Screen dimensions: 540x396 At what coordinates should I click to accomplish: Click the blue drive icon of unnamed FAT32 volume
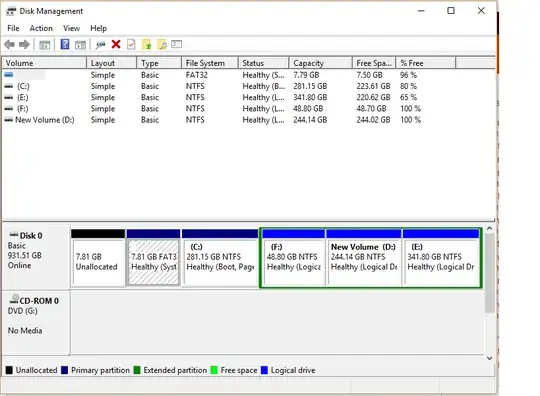coord(9,75)
